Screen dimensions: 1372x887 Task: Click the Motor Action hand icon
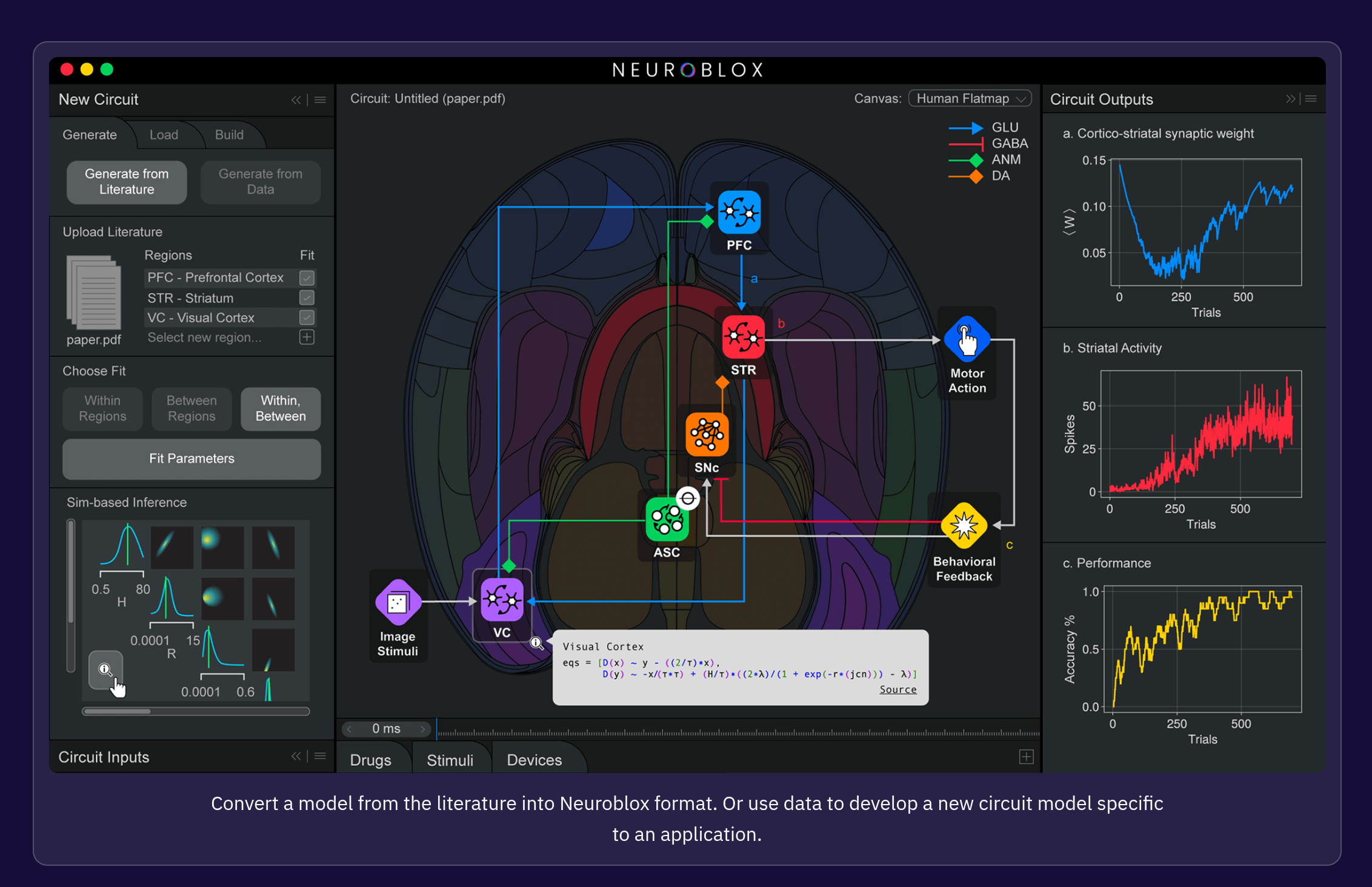click(x=967, y=339)
